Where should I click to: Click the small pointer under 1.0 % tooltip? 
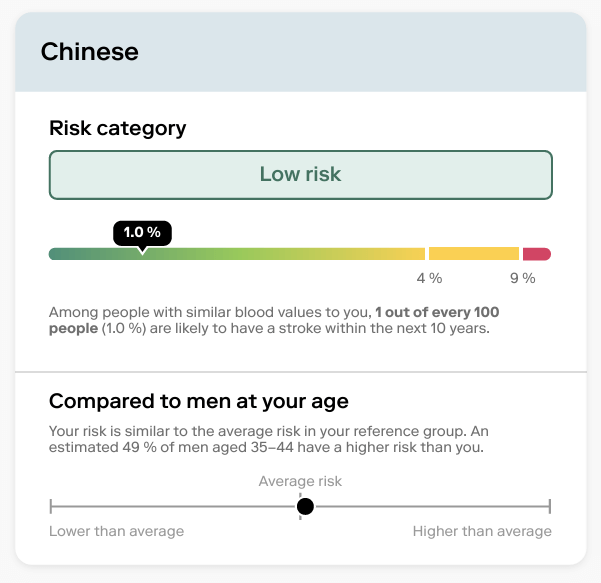pyautogui.click(x=142, y=251)
